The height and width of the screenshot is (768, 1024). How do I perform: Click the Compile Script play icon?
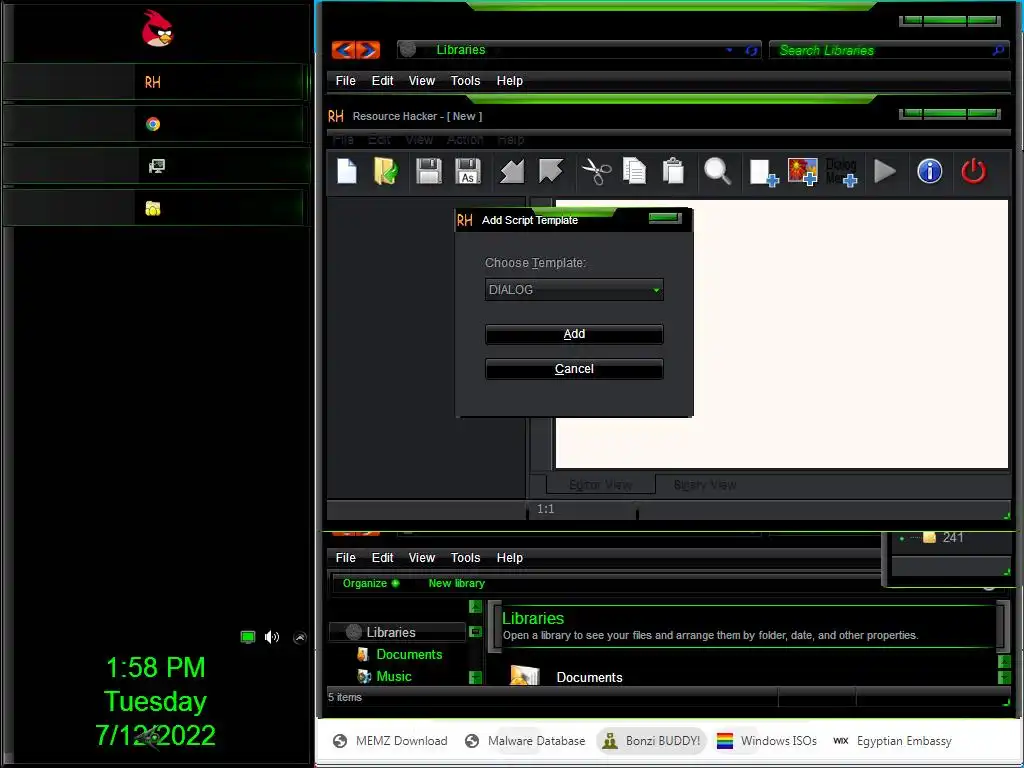point(885,172)
